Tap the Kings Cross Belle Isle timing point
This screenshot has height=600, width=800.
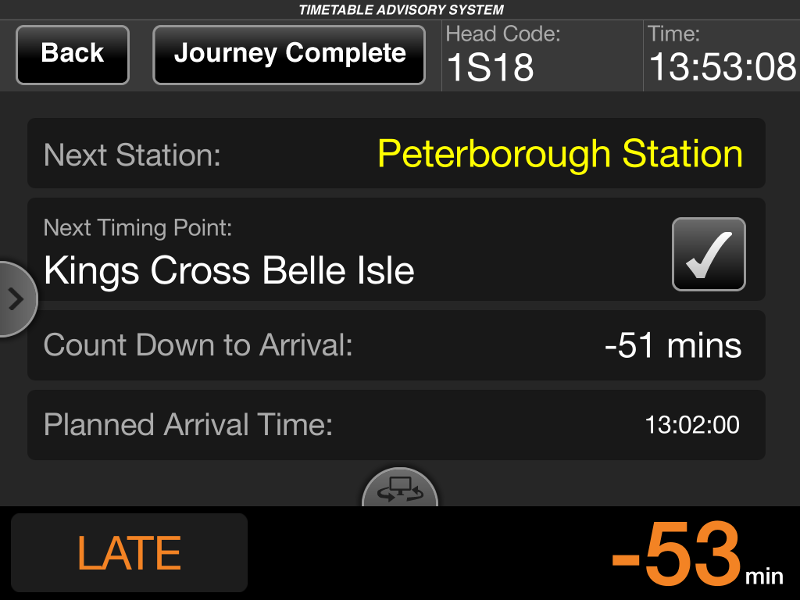click(229, 270)
